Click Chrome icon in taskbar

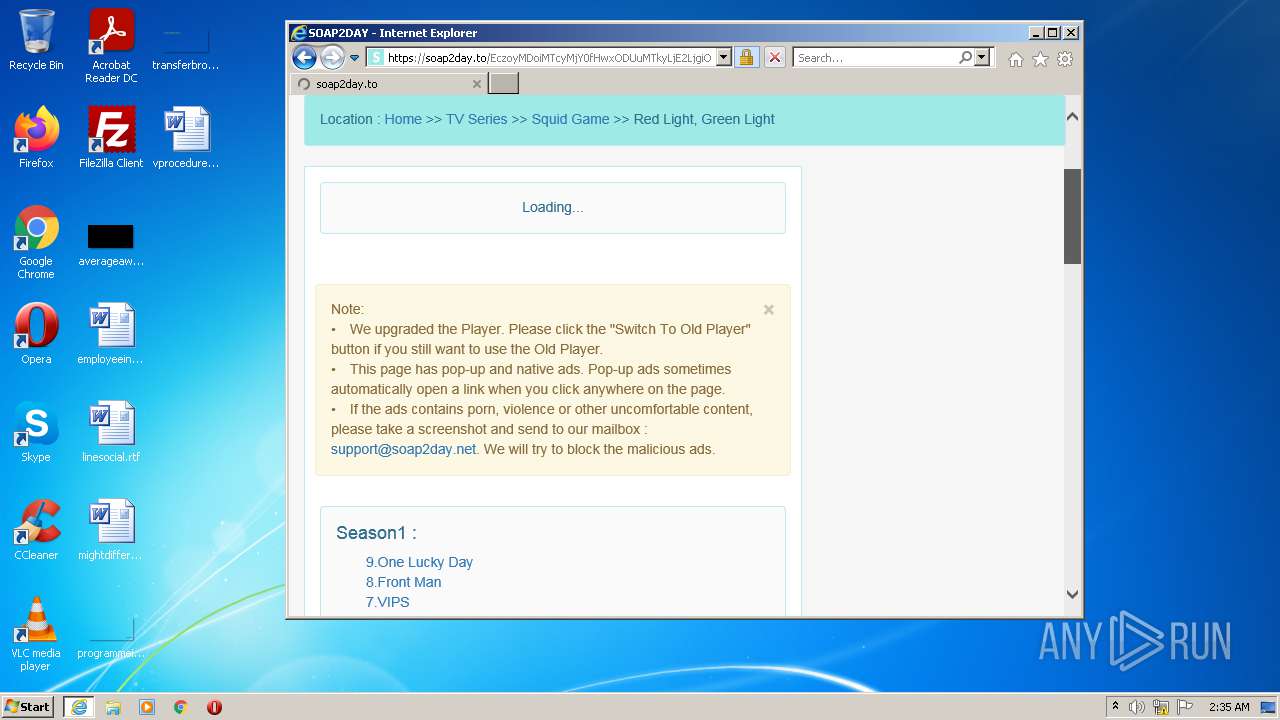[x=181, y=707]
